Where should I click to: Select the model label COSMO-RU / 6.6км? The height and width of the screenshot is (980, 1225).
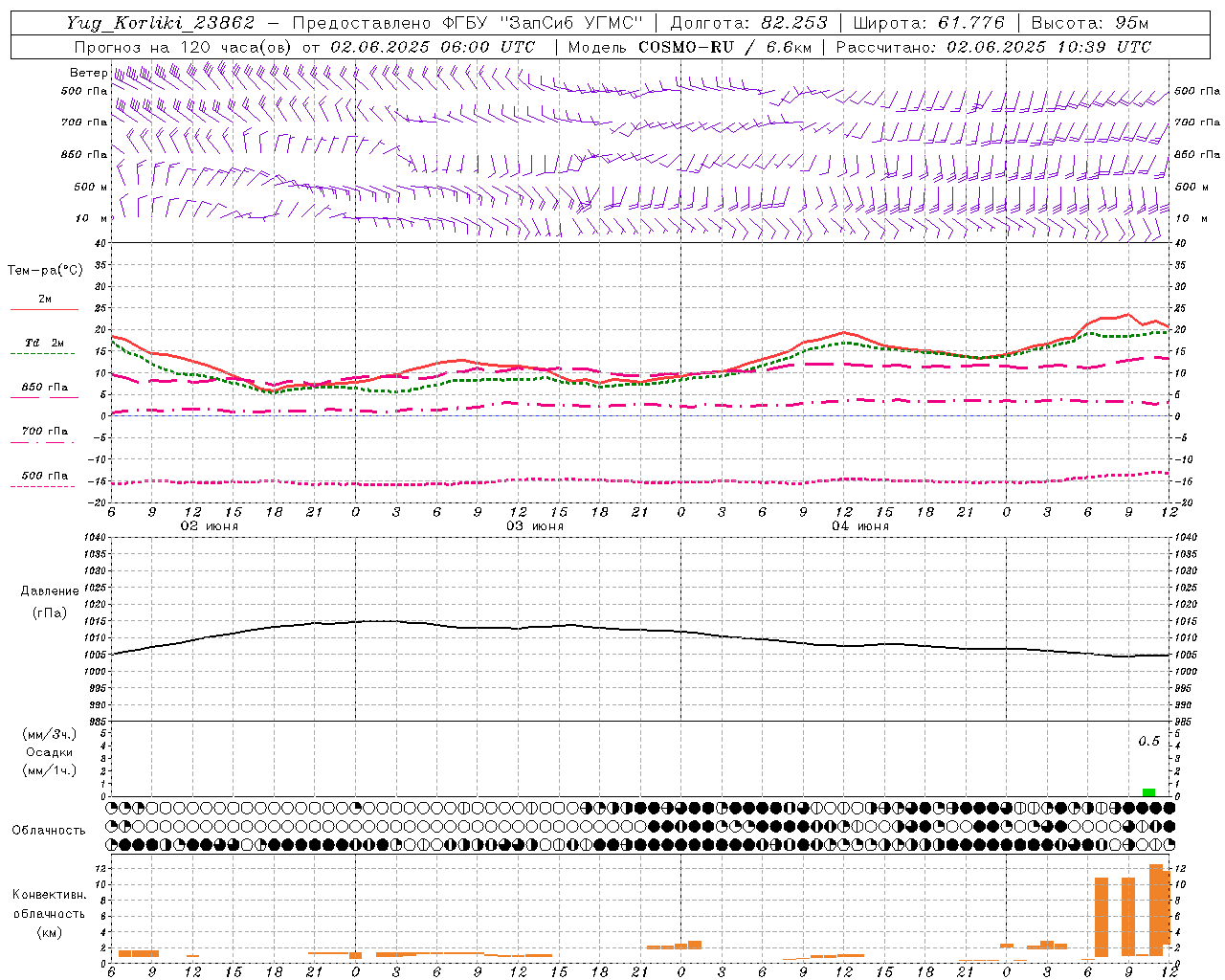tap(725, 47)
